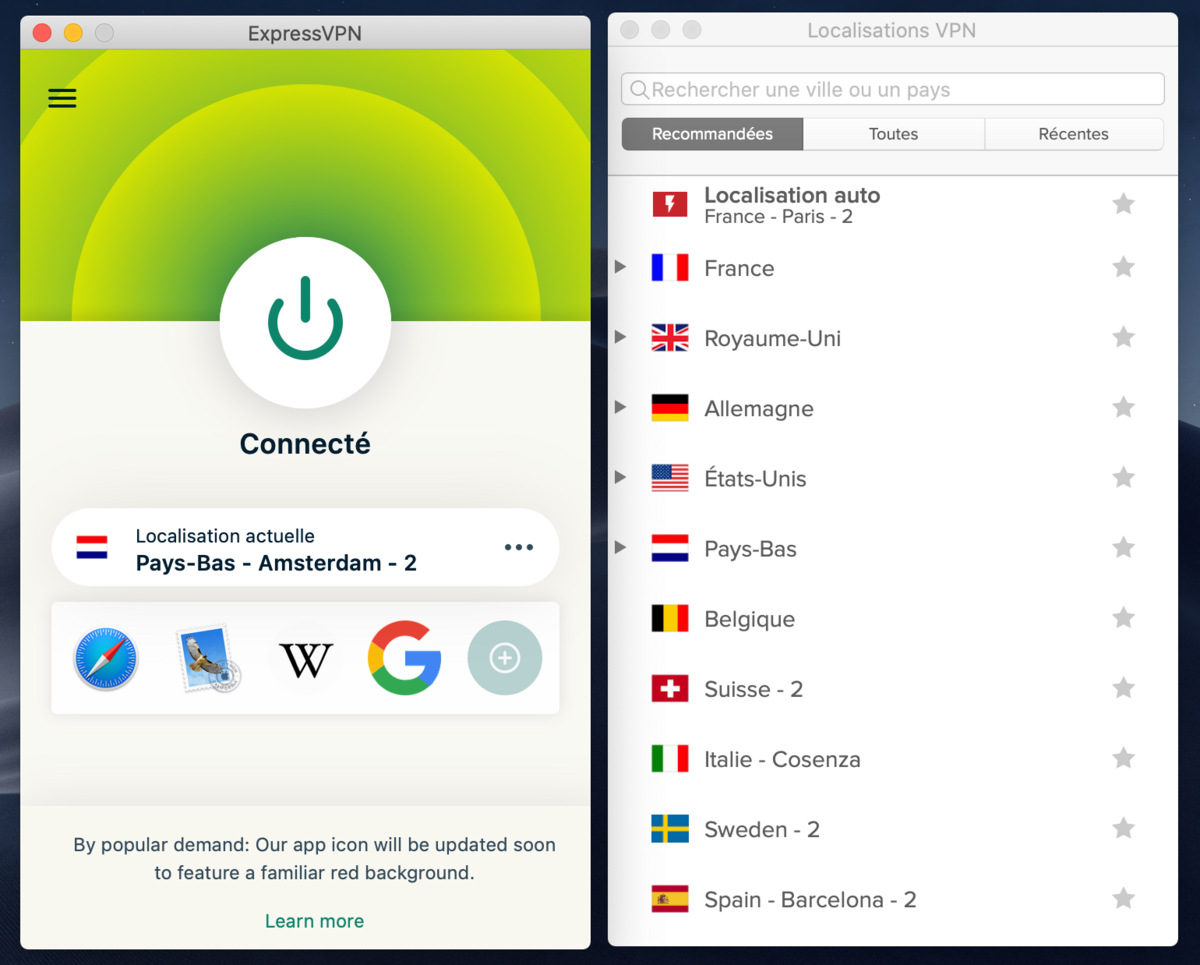Add a new shortcut with plus icon
This screenshot has width=1200, height=965.
505,658
